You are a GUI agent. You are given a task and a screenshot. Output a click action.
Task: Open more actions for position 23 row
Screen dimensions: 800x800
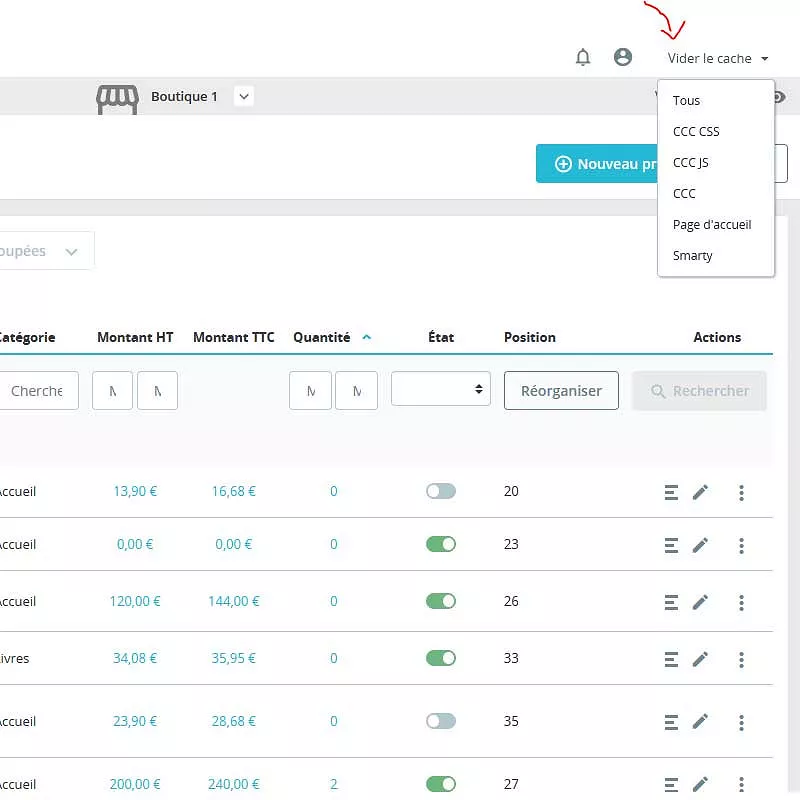click(741, 545)
